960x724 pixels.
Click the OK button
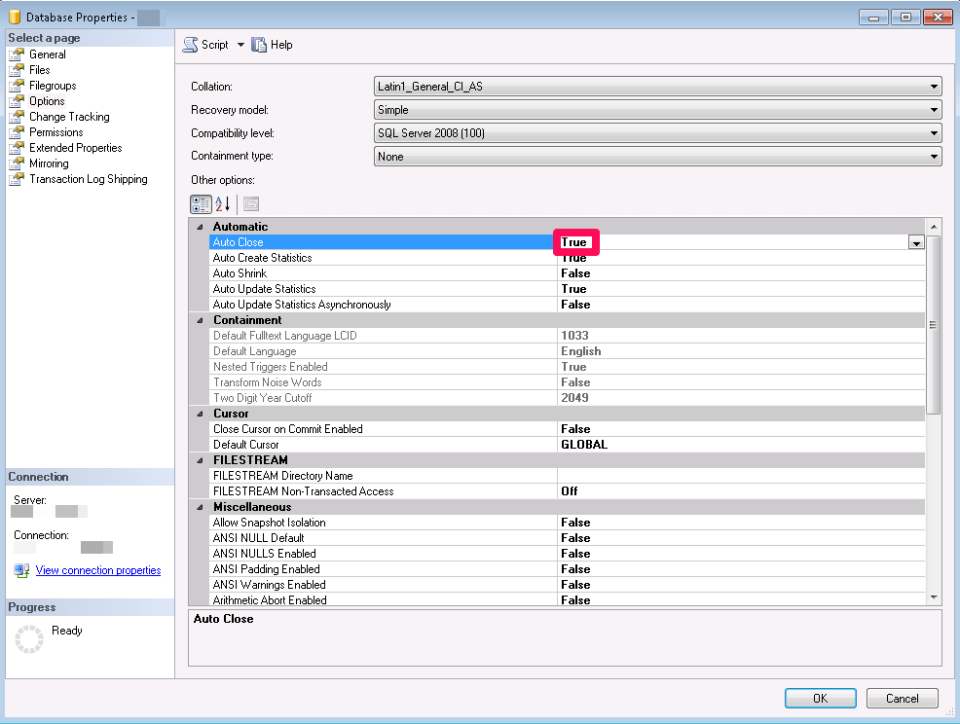click(x=820, y=698)
